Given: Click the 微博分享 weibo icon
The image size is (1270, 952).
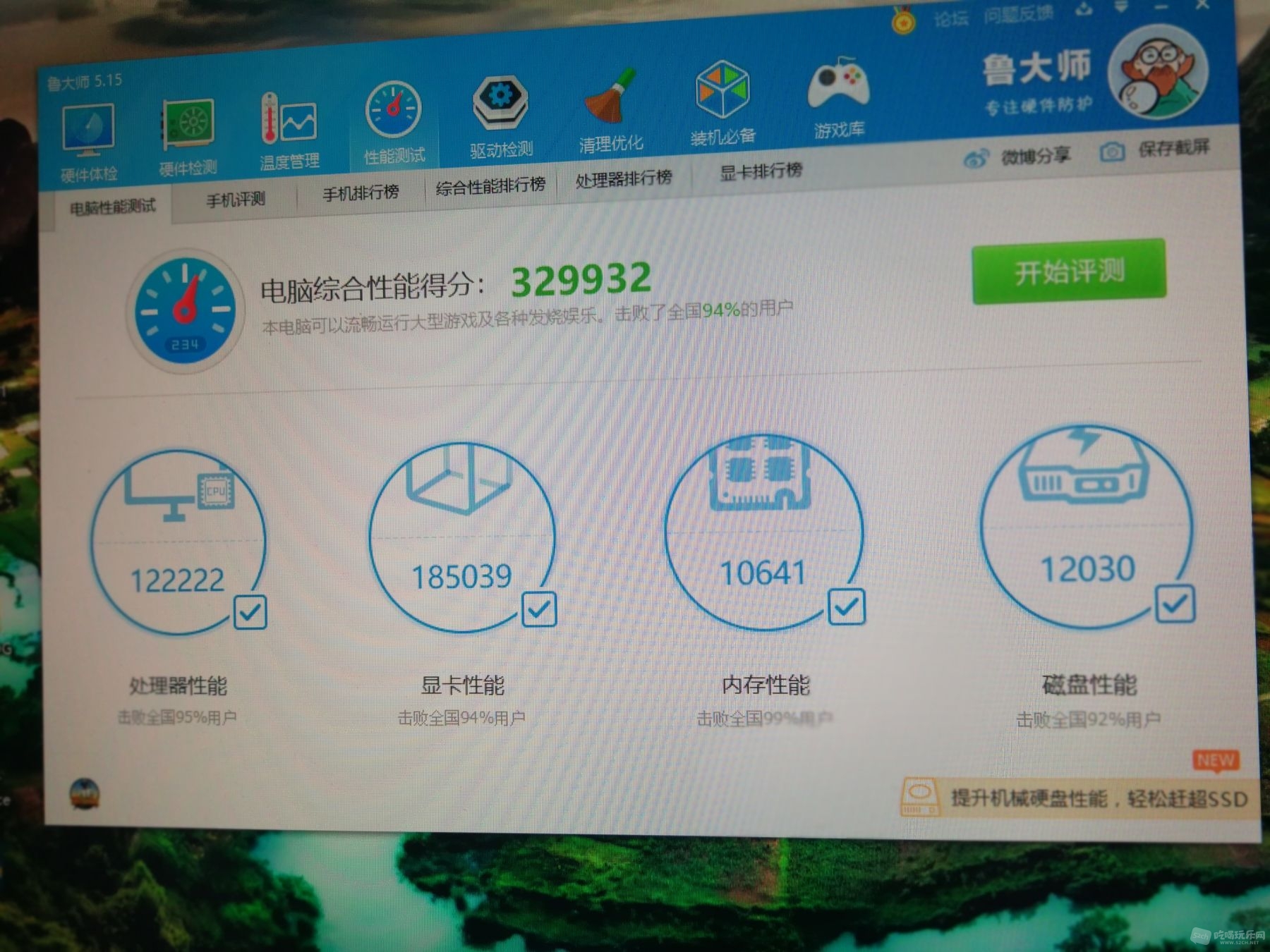Looking at the screenshot, I should coord(976,159).
